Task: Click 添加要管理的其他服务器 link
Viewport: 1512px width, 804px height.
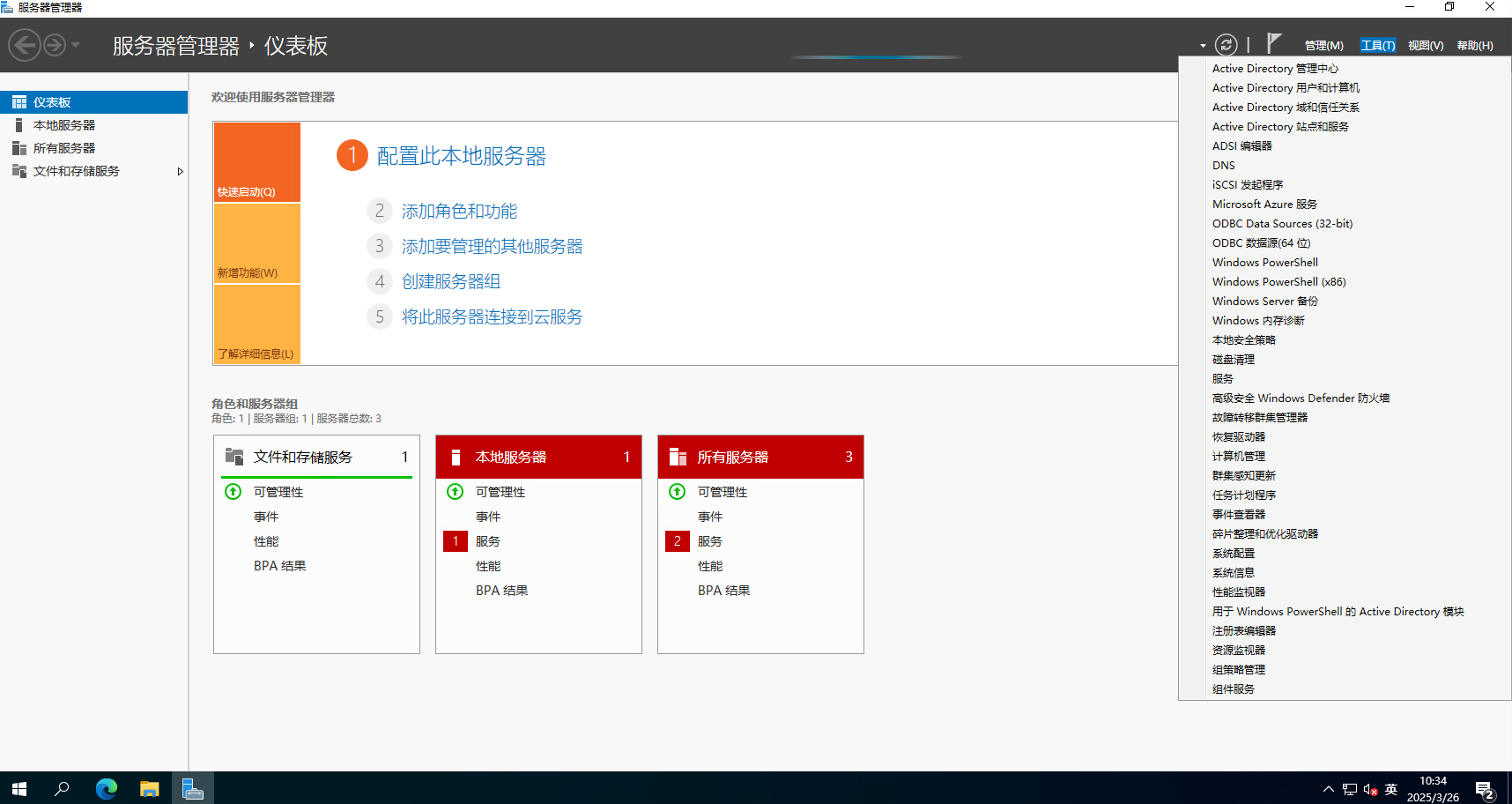Action: click(492, 246)
